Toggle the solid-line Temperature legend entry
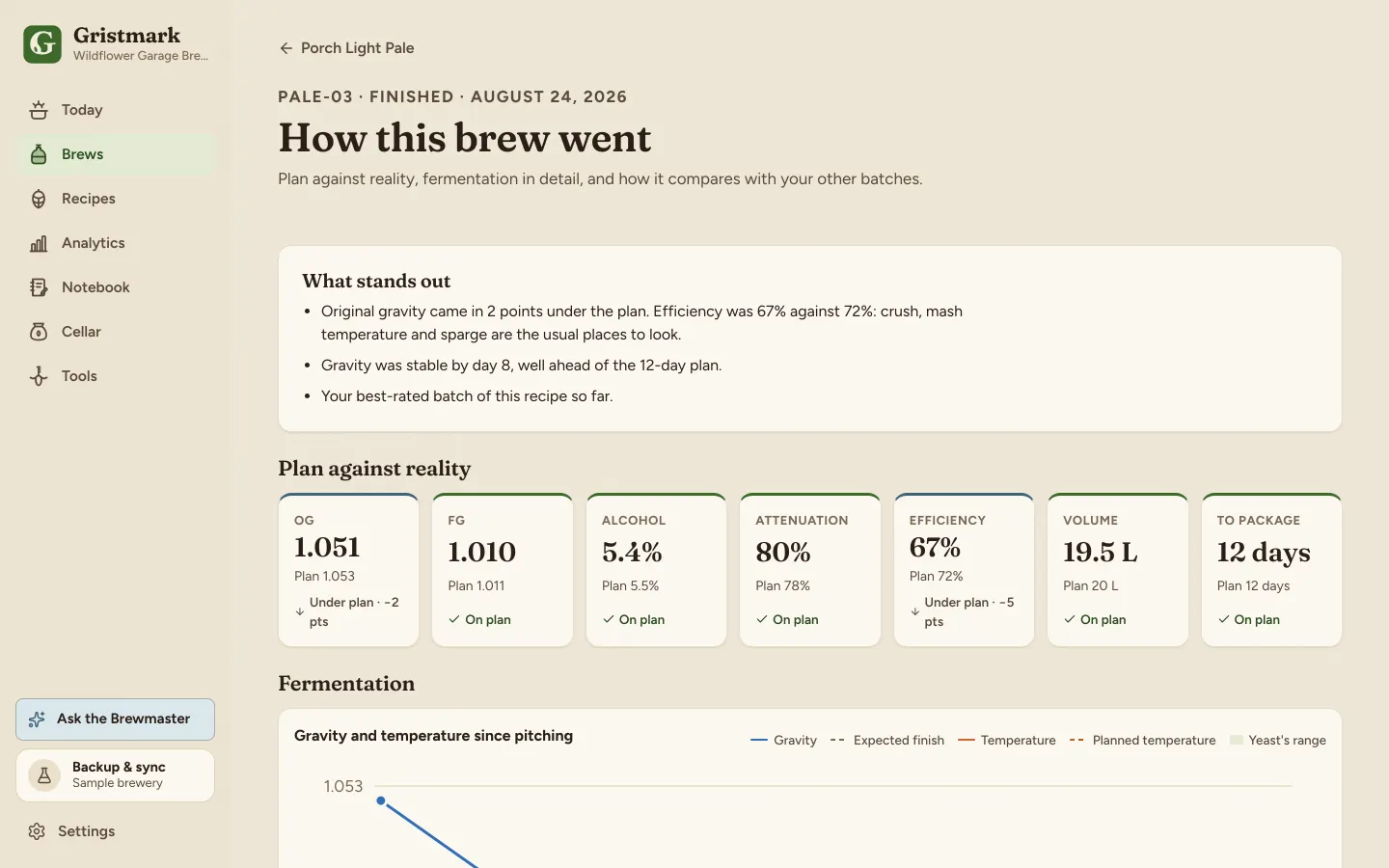The image size is (1389, 868). 1006,741
